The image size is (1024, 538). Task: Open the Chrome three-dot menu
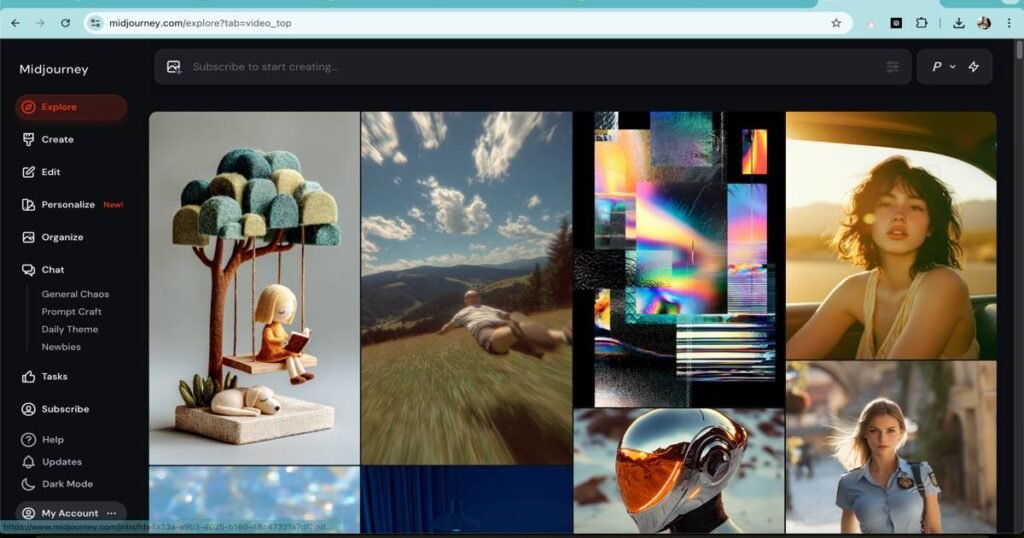point(1009,23)
